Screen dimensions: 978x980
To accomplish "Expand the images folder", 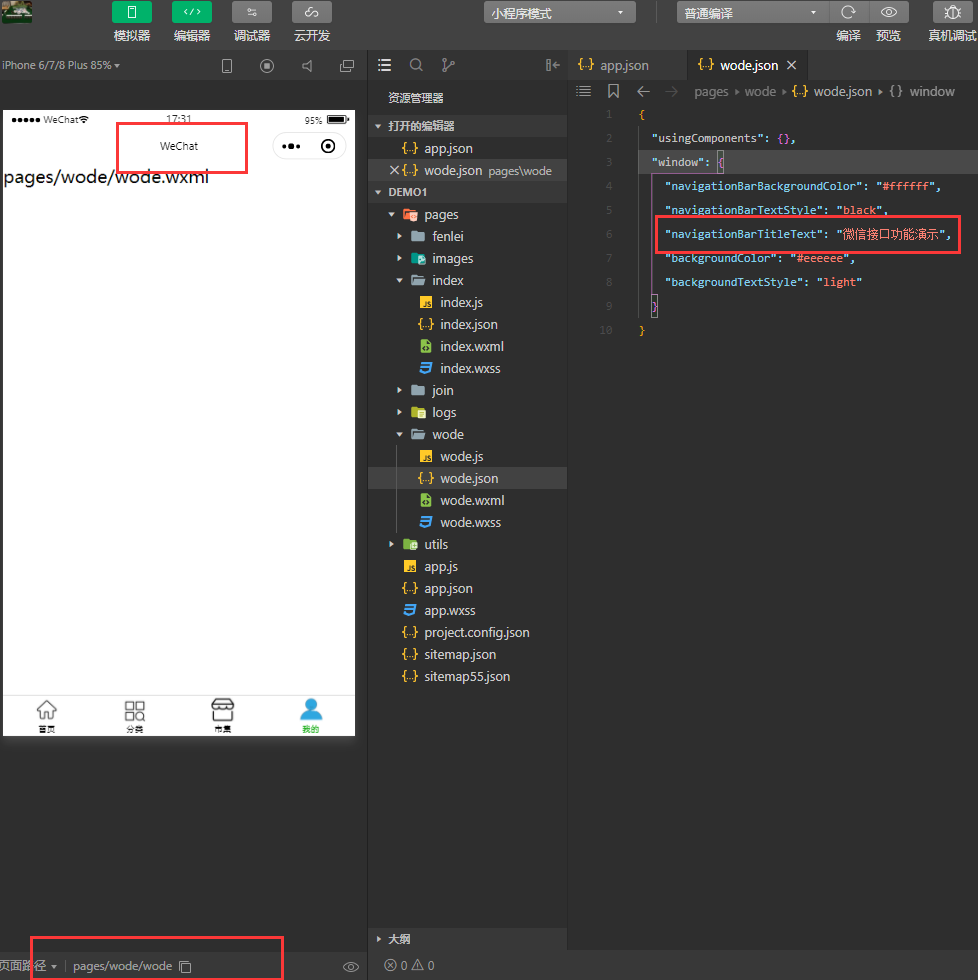I will [x=400, y=258].
